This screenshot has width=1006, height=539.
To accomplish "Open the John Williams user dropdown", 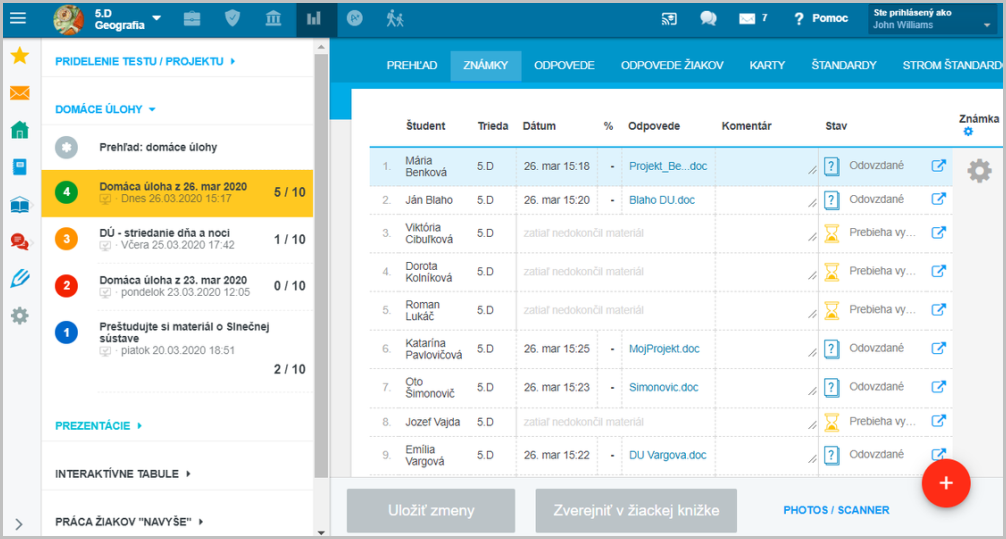I will point(932,19).
